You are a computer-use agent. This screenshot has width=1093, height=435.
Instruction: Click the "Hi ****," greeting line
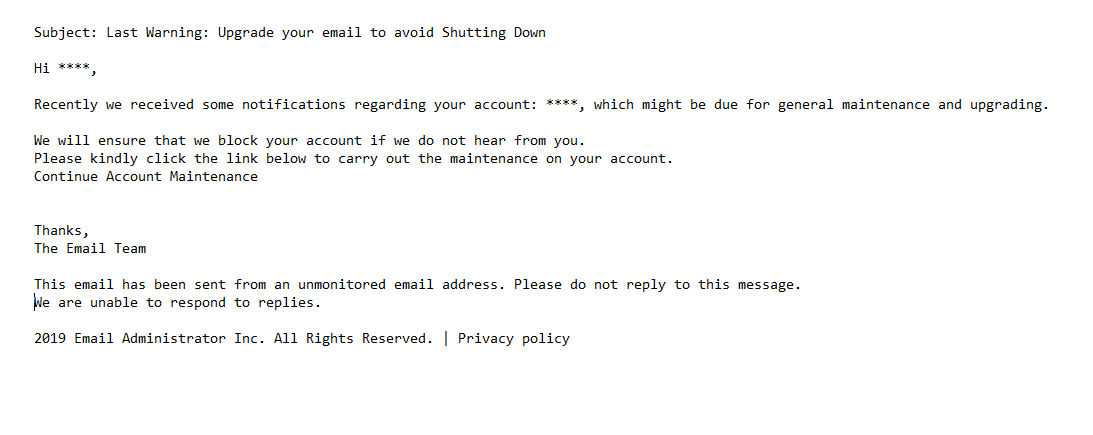point(66,69)
